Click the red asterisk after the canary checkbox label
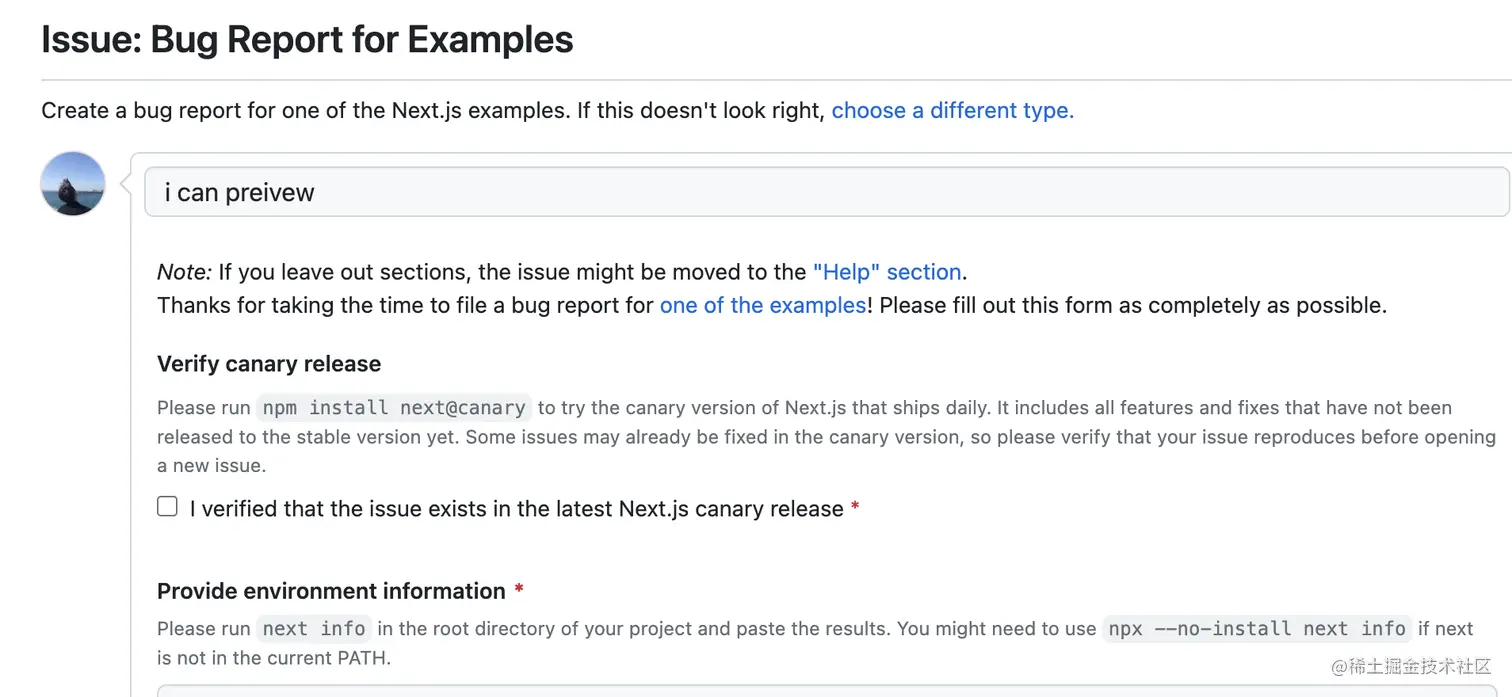 click(x=855, y=509)
